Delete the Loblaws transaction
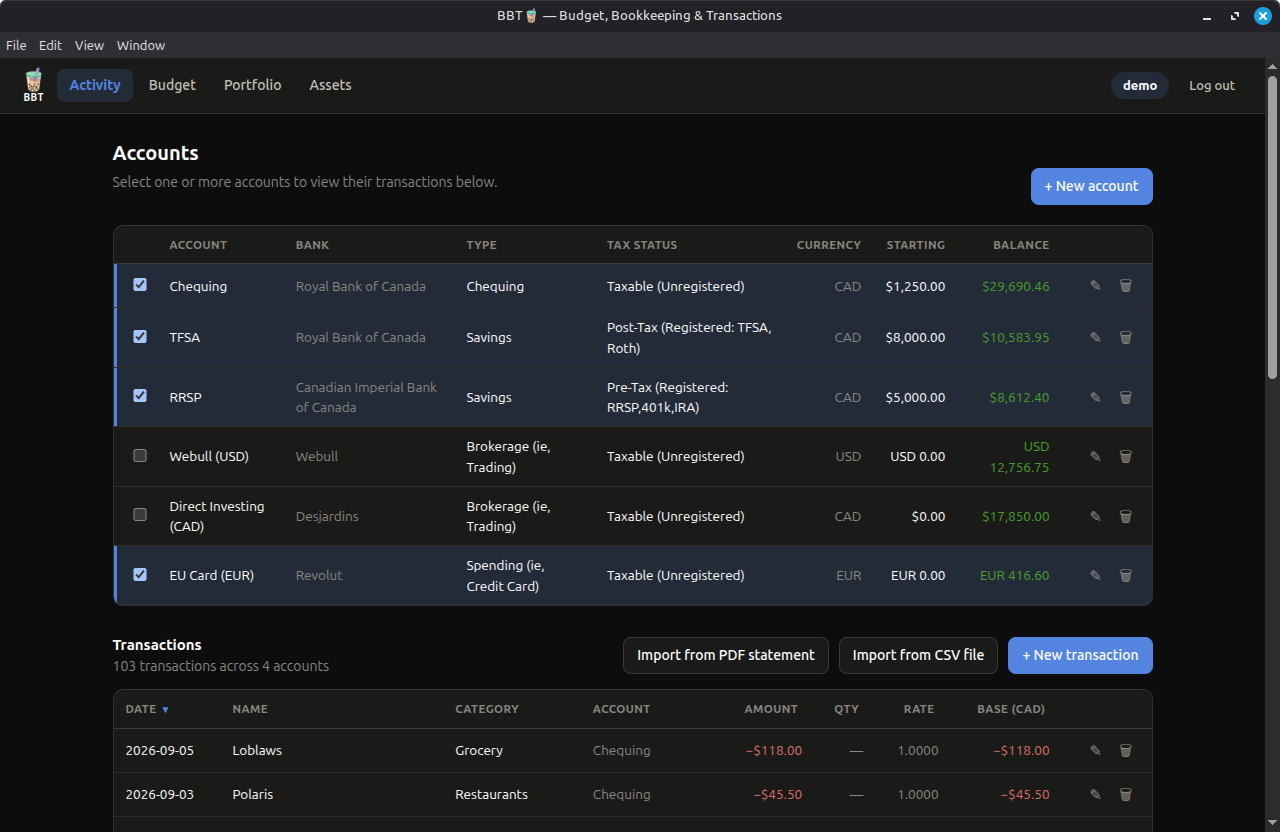The height and width of the screenshot is (832, 1280). coord(1125,751)
